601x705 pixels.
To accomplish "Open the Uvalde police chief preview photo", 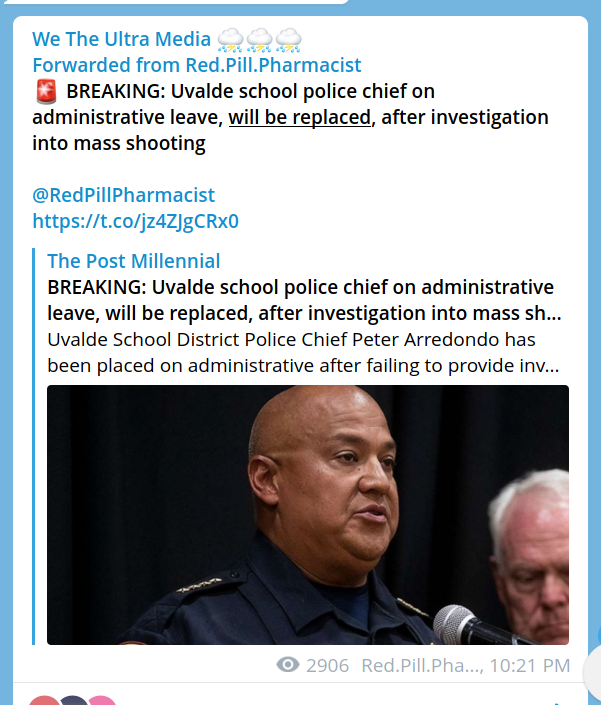I will (x=307, y=514).
